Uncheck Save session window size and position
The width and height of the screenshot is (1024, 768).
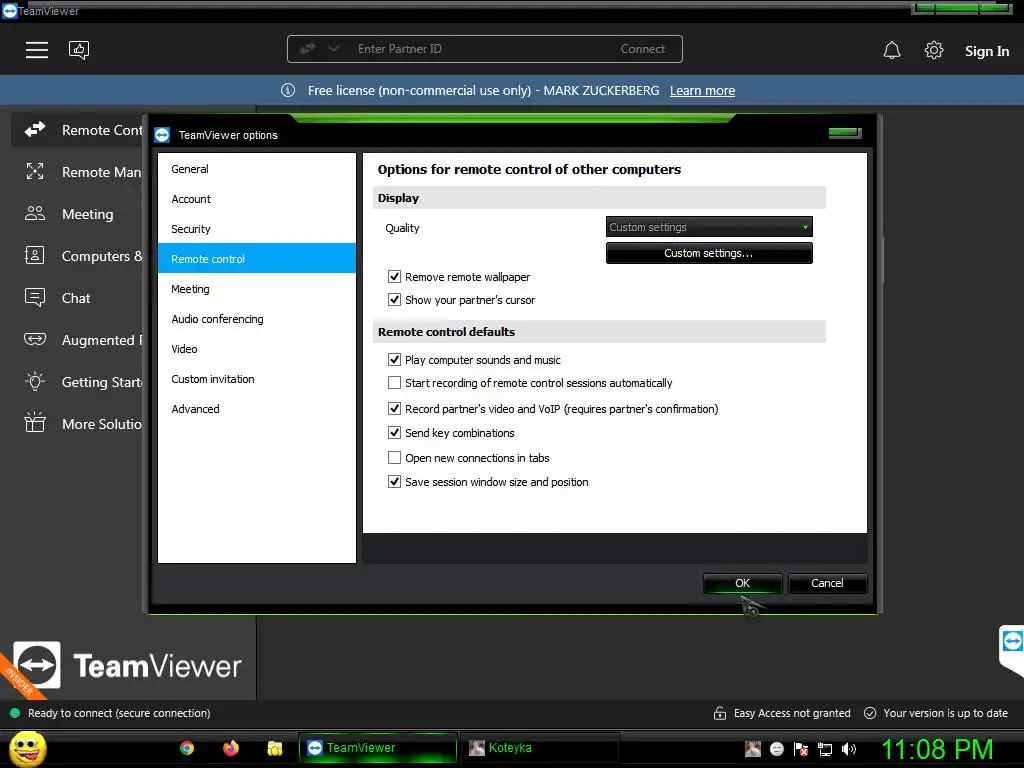point(394,482)
